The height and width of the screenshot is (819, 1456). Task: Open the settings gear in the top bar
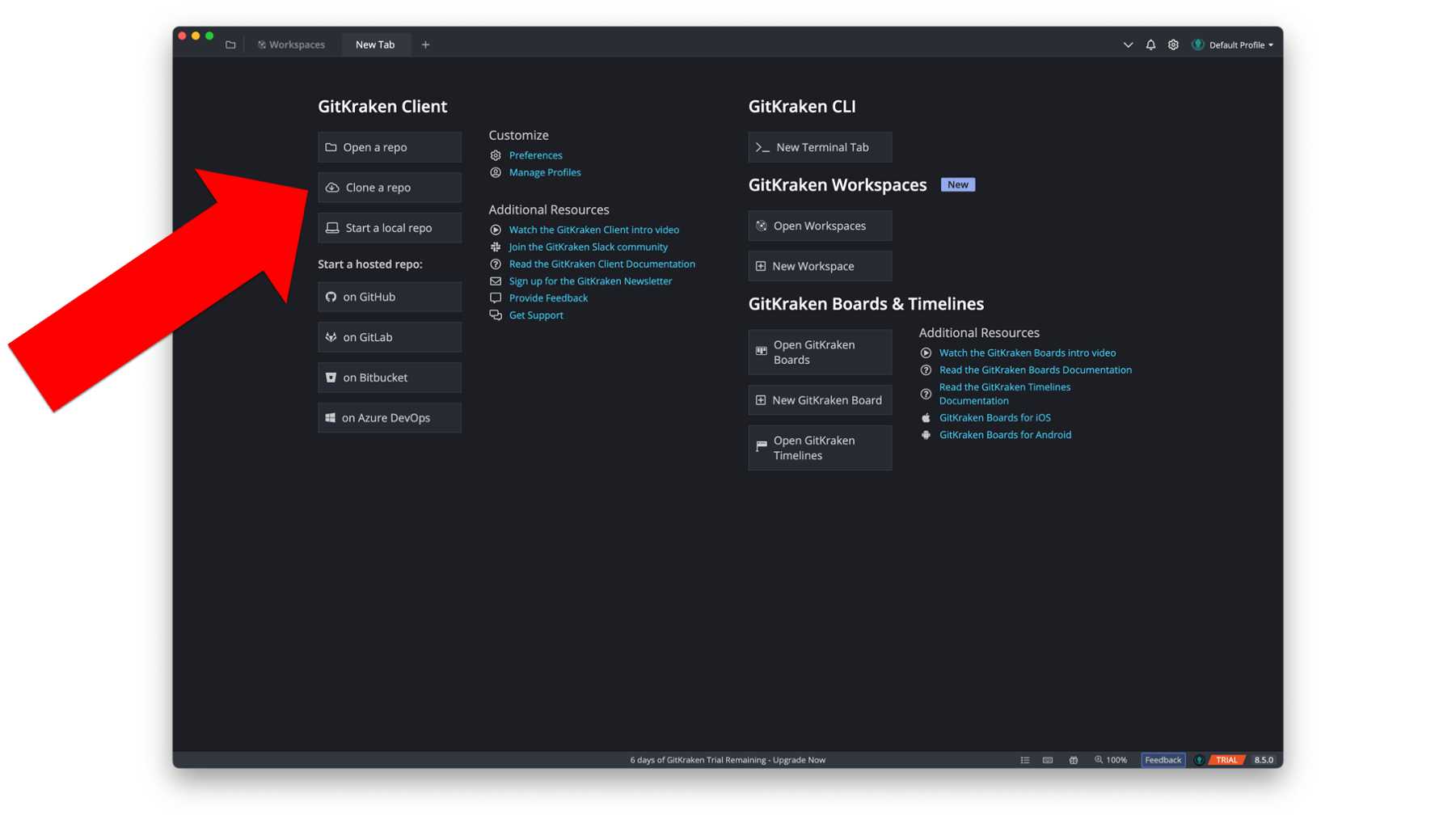(1173, 44)
